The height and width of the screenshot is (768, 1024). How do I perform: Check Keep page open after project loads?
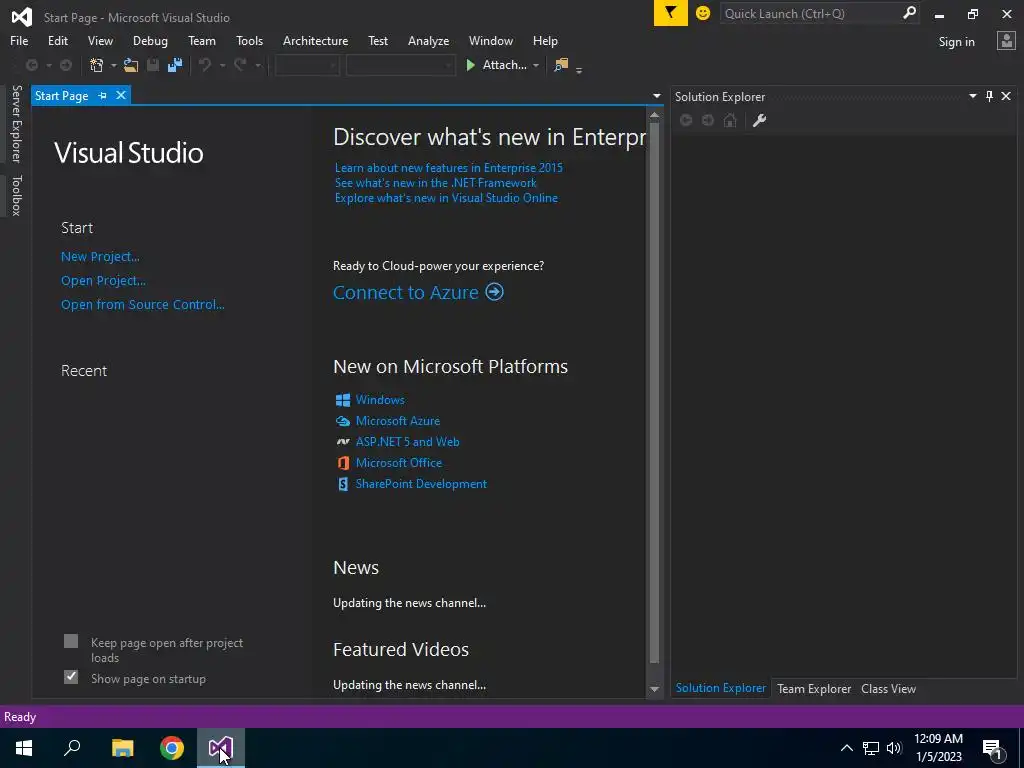pos(71,641)
